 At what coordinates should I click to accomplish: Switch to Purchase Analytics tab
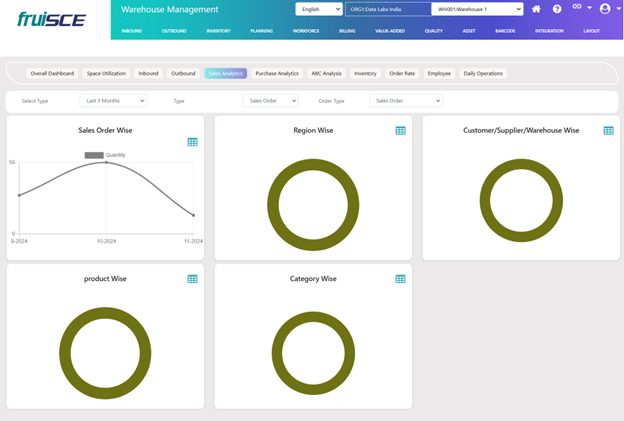click(277, 73)
